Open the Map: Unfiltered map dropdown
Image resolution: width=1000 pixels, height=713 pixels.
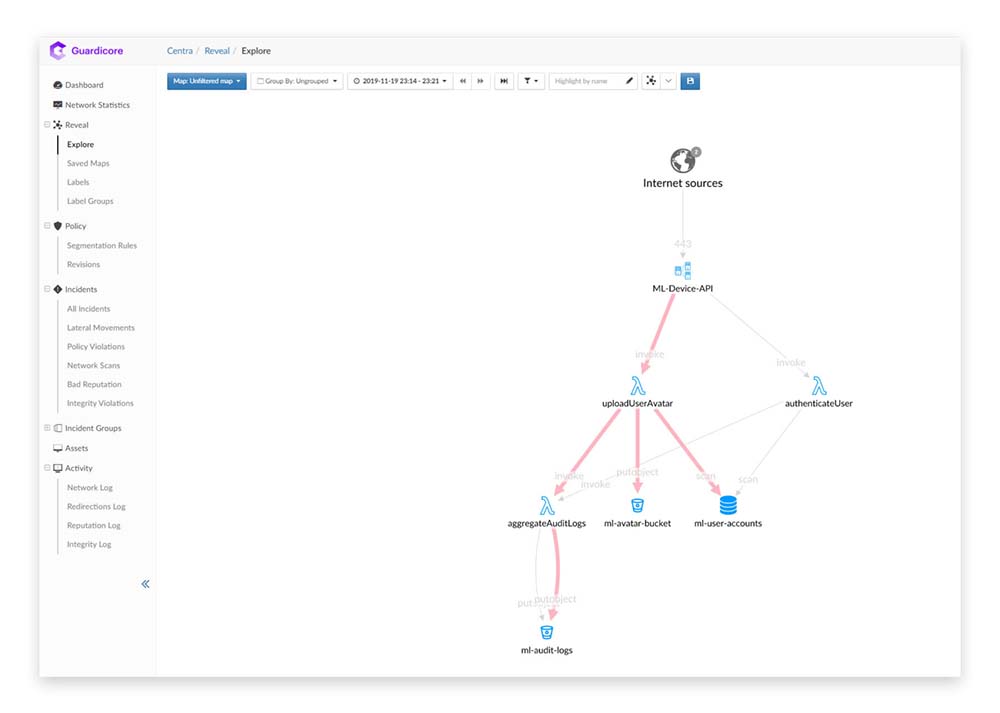pos(206,81)
